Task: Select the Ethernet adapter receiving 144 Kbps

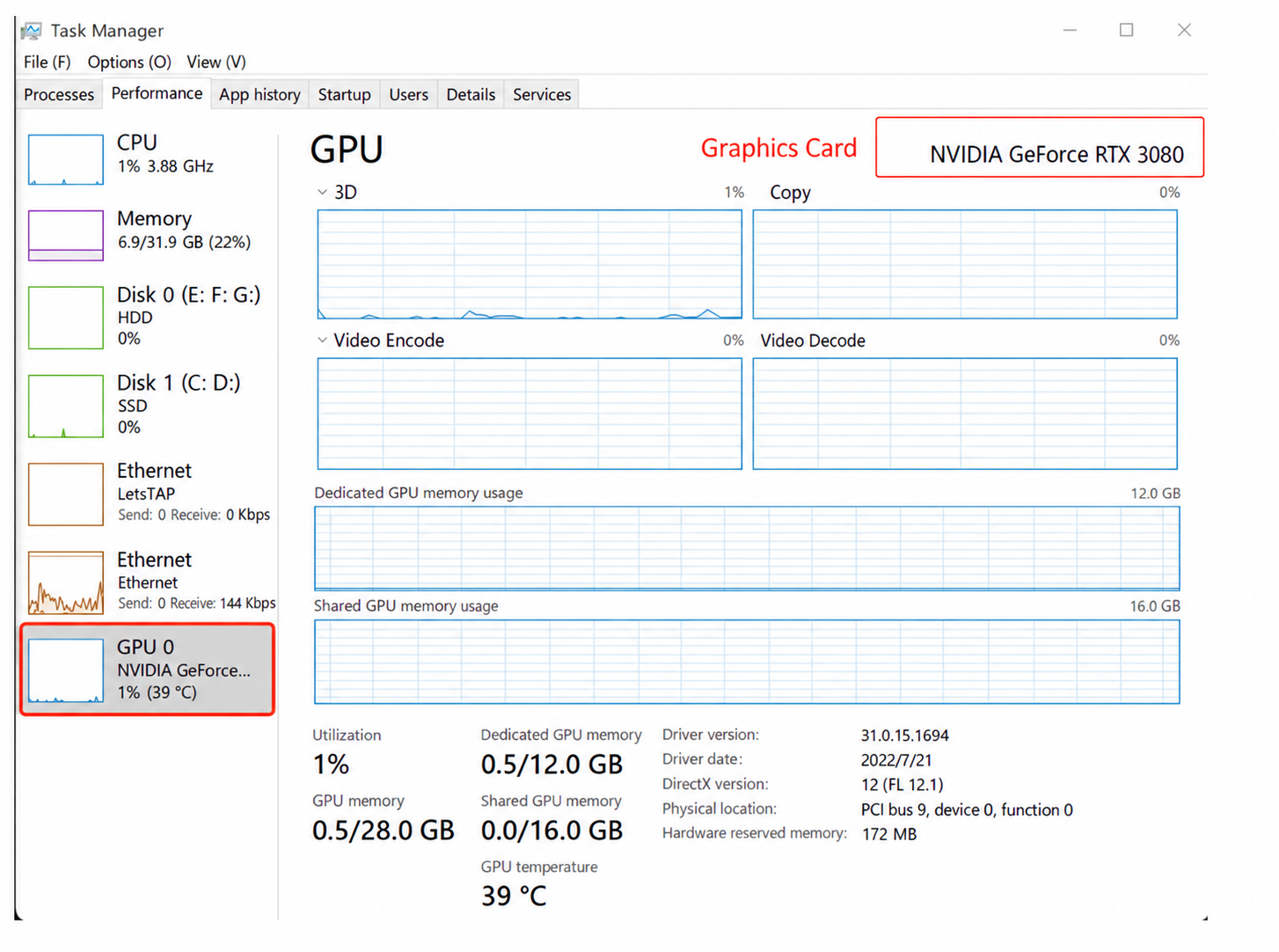Action: (150, 582)
